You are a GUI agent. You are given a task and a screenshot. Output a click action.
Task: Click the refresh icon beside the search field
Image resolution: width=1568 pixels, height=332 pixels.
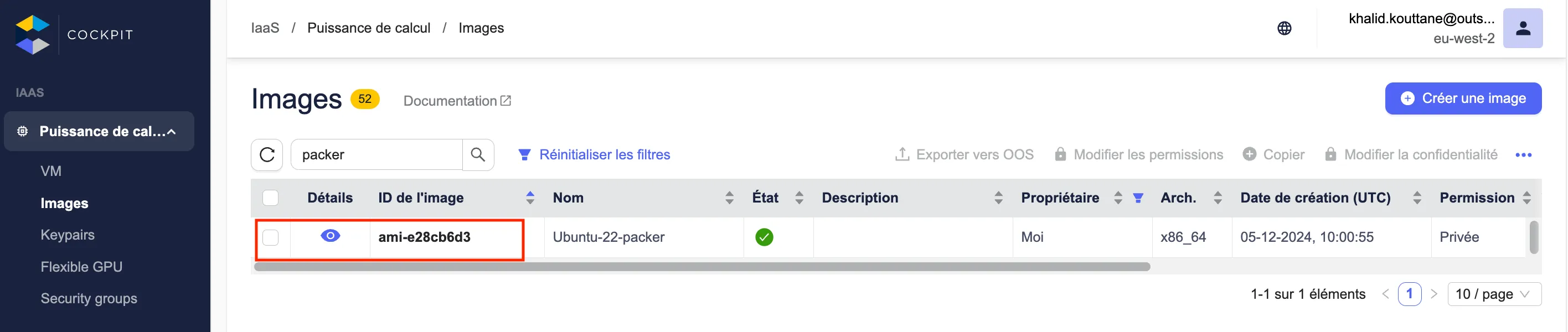pyautogui.click(x=267, y=155)
